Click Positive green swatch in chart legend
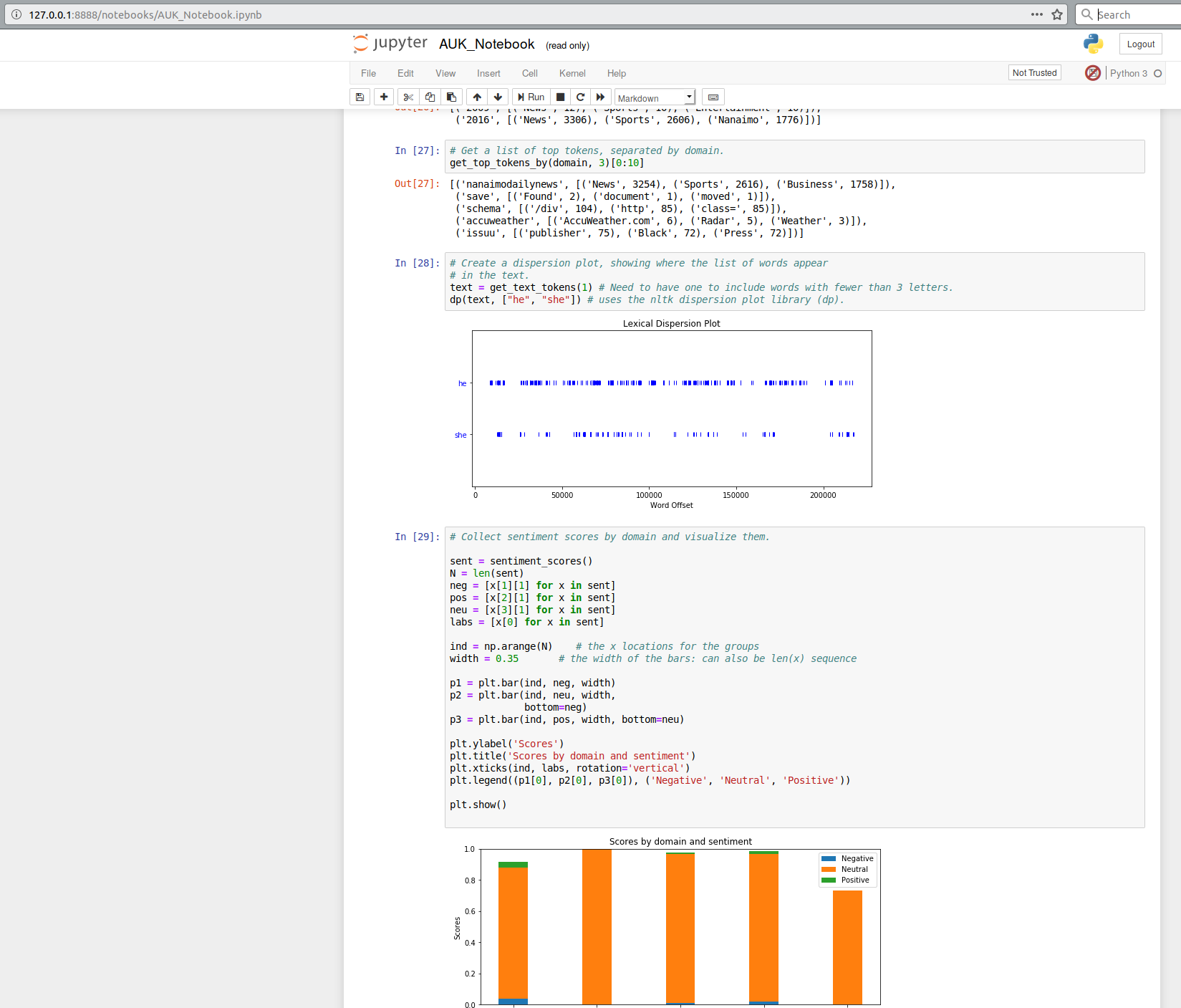The height and width of the screenshot is (1008, 1181). (829, 880)
